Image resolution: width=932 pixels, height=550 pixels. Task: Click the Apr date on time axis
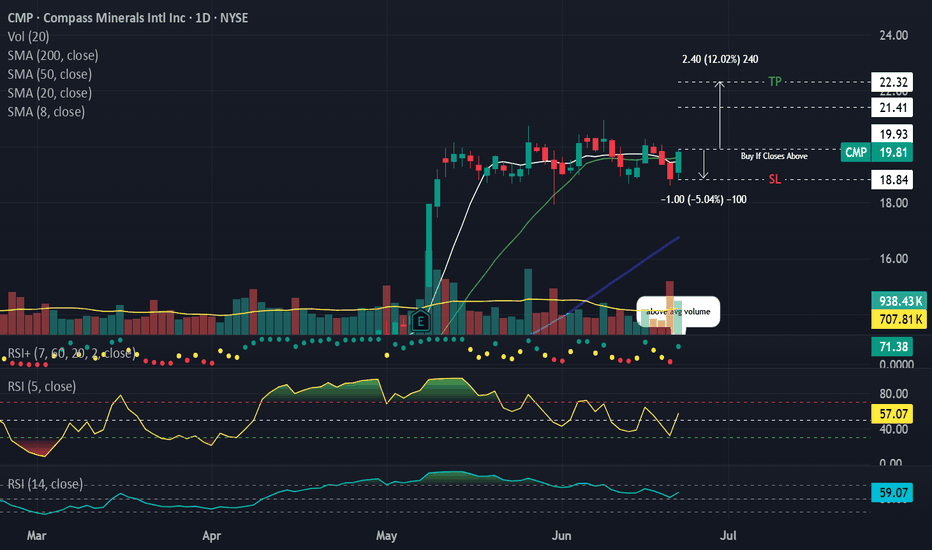click(x=212, y=536)
